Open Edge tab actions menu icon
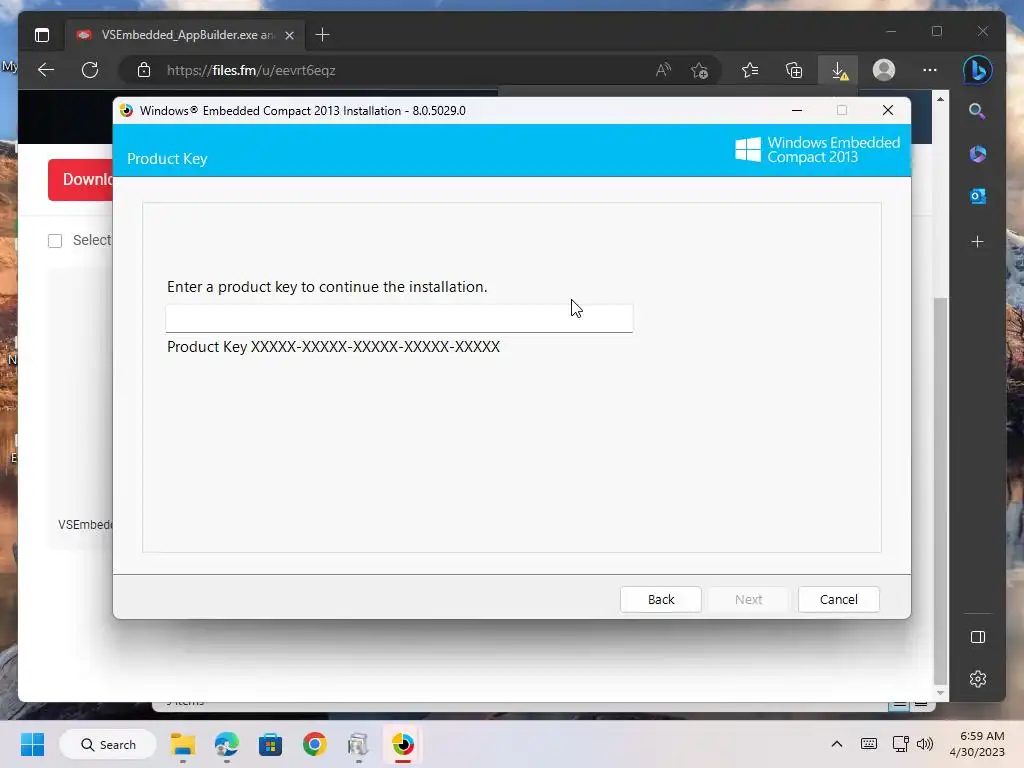1024x768 pixels. (42, 35)
